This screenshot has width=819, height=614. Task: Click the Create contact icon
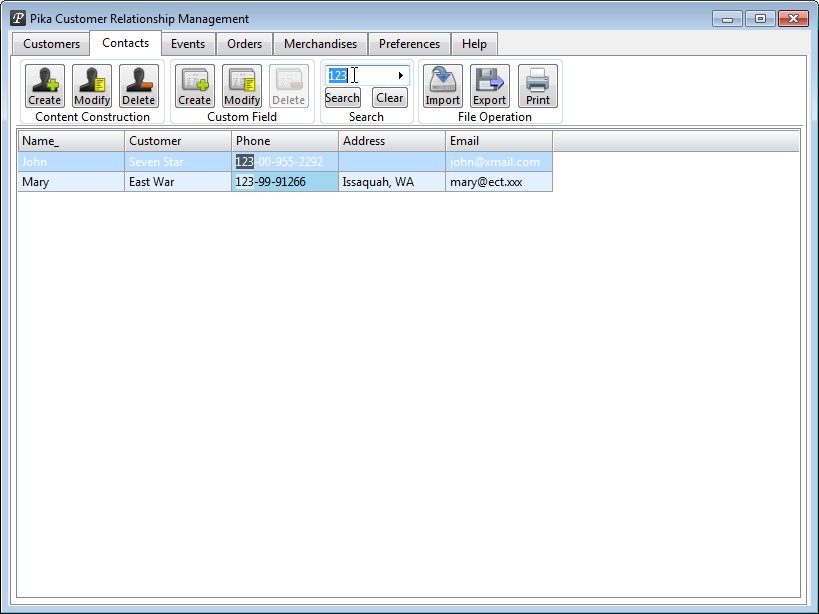pos(45,86)
